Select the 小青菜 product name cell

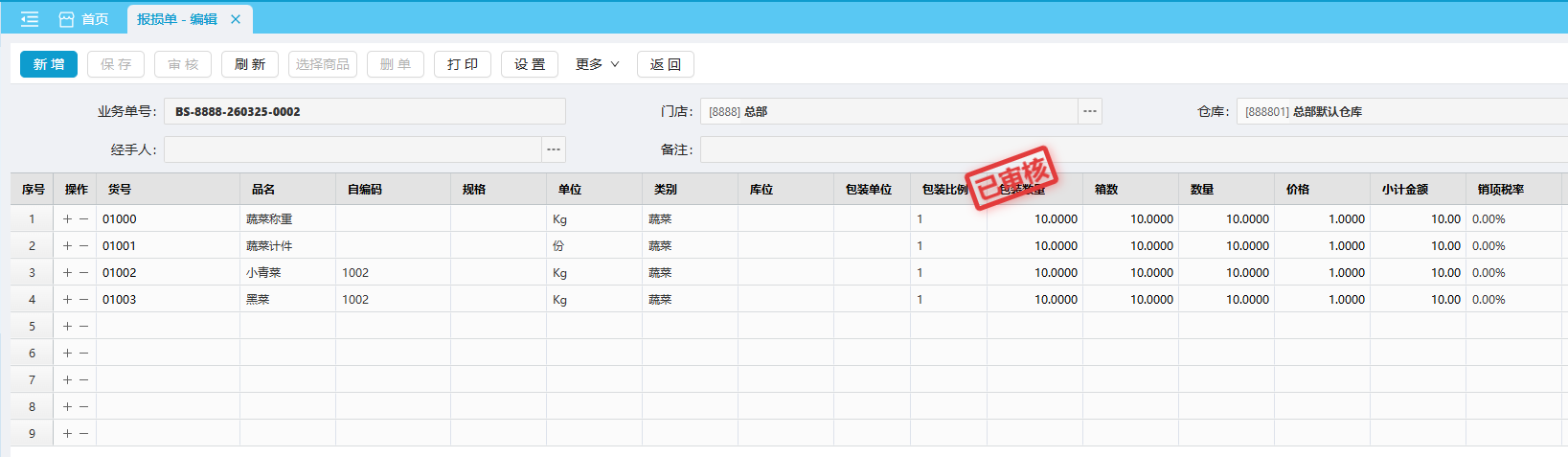click(286, 273)
